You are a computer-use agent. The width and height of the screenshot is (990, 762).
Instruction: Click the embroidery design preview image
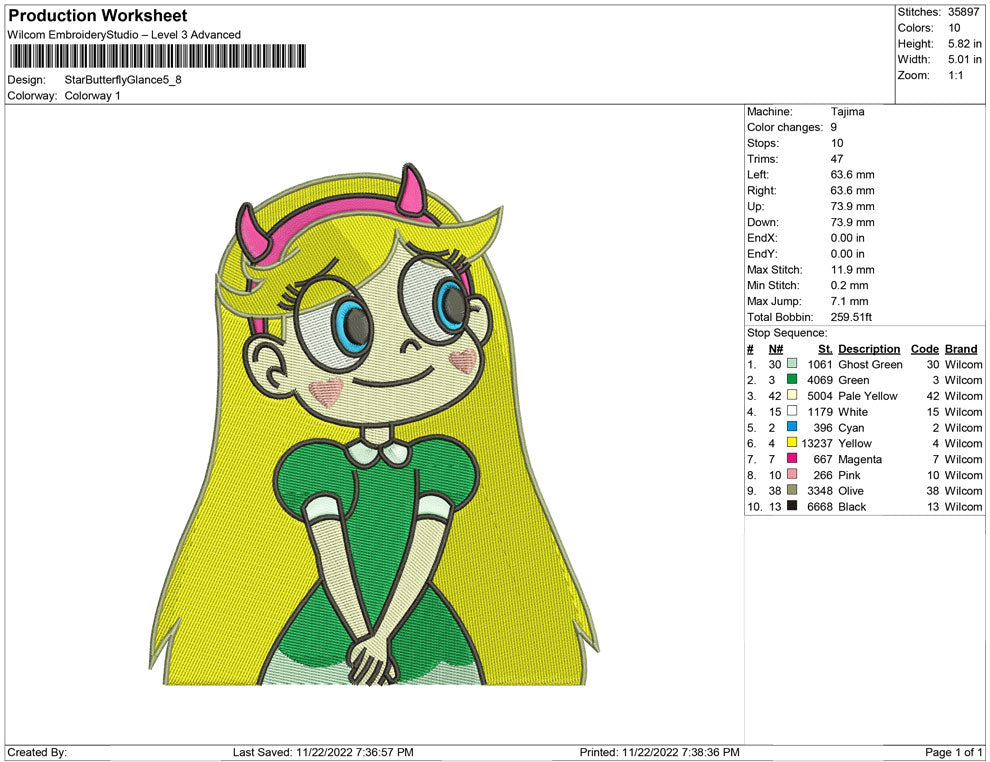tap(374, 424)
